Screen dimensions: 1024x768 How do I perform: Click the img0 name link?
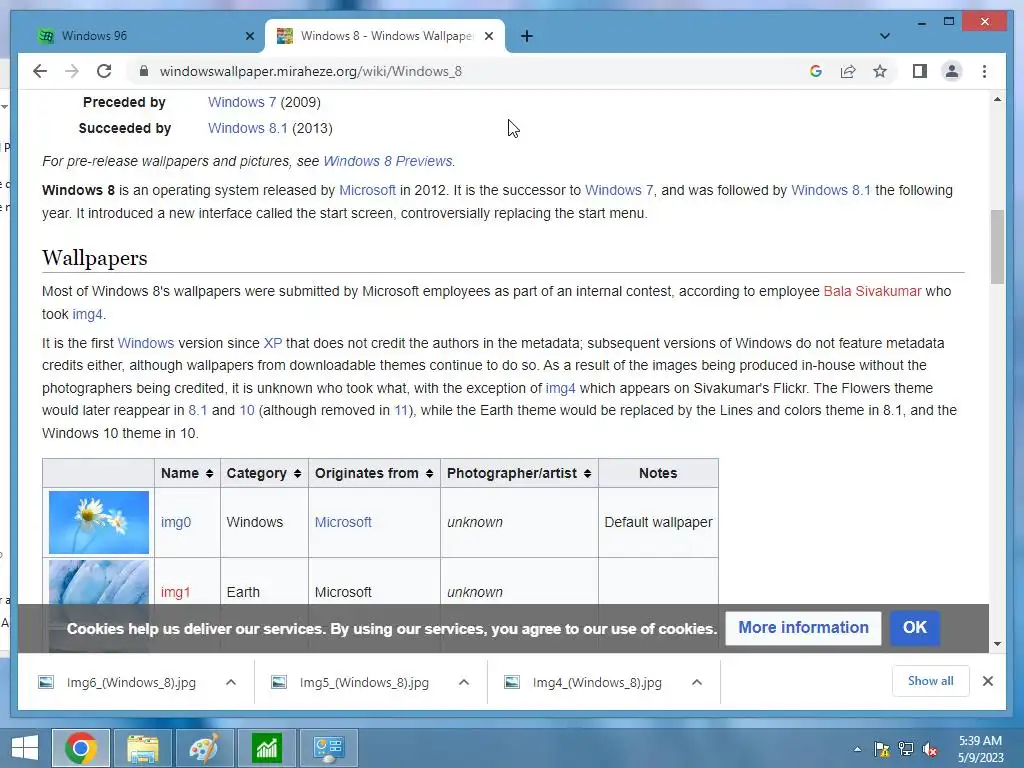click(x=176, y=522)
